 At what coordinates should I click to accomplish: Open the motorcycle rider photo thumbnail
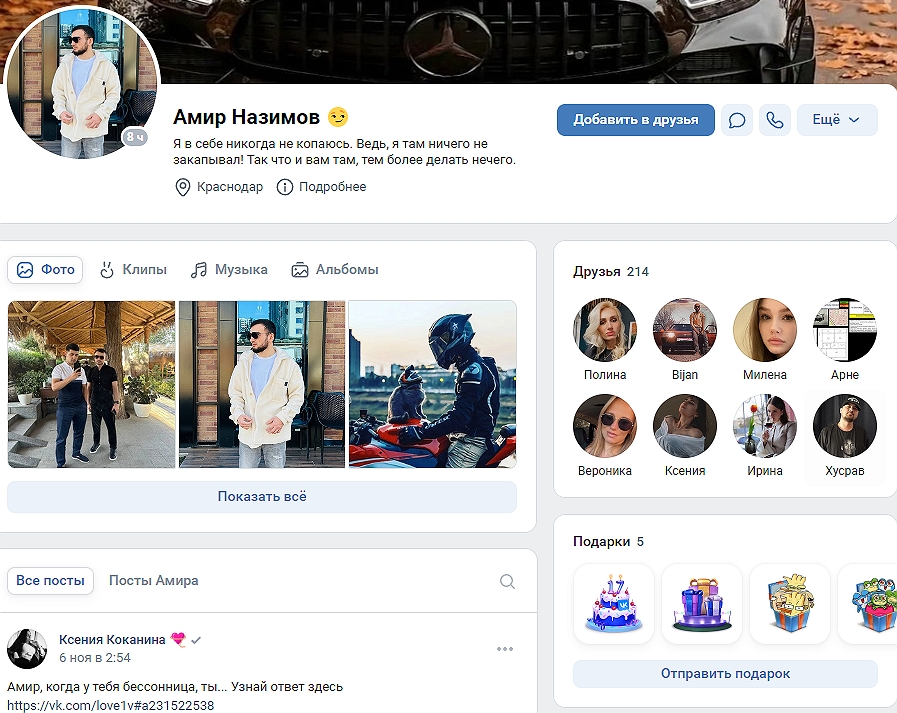coord(432,384)
